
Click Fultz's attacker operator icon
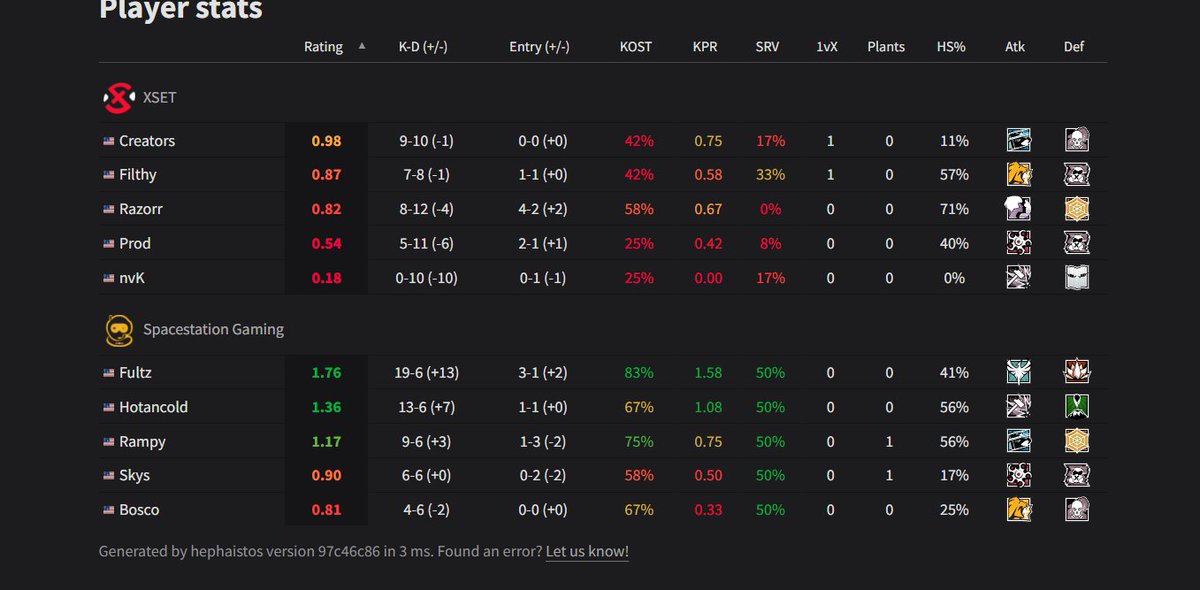tap(1018, 372)
